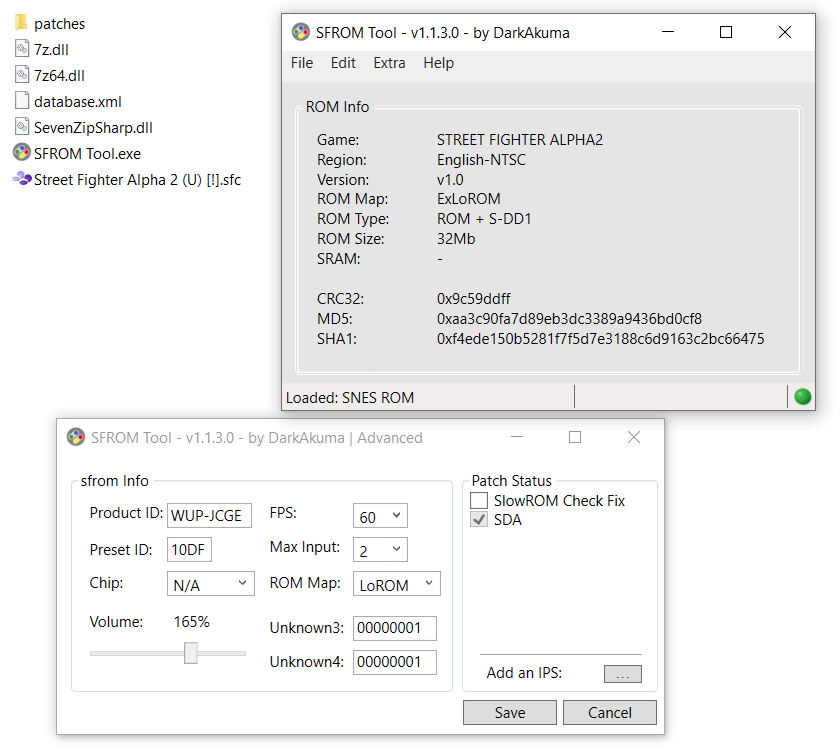Click the Save button
840x755 pixels.
click(509, 712)
